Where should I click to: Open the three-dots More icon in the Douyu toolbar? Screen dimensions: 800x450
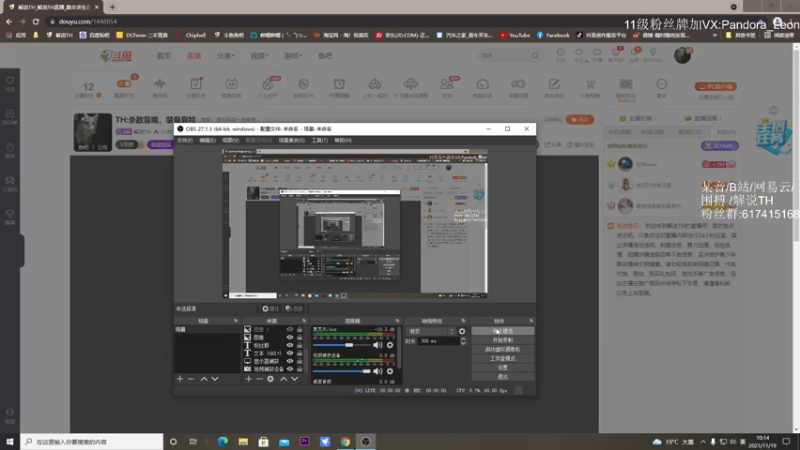(662, 84)
